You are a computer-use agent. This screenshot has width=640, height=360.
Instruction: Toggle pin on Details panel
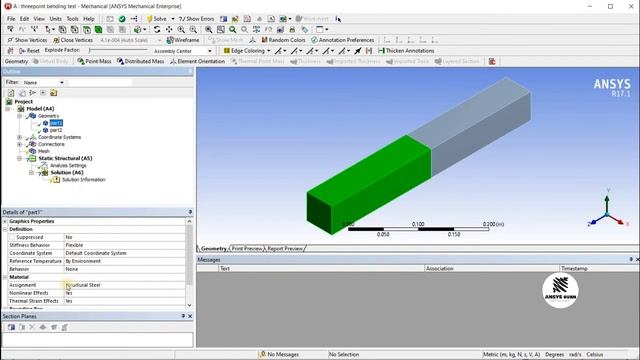click(190, 212)
